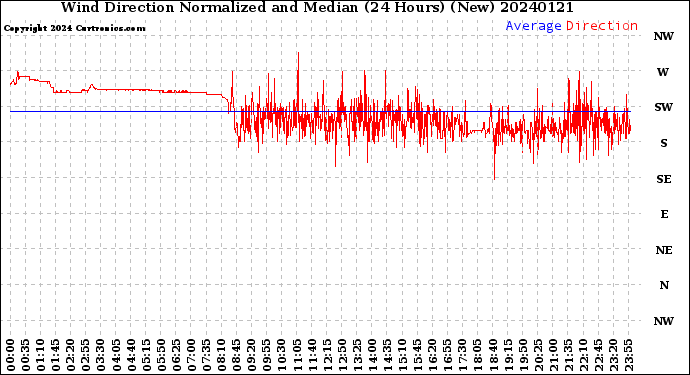Click the 12:15 time label

(x=327, y=355)
